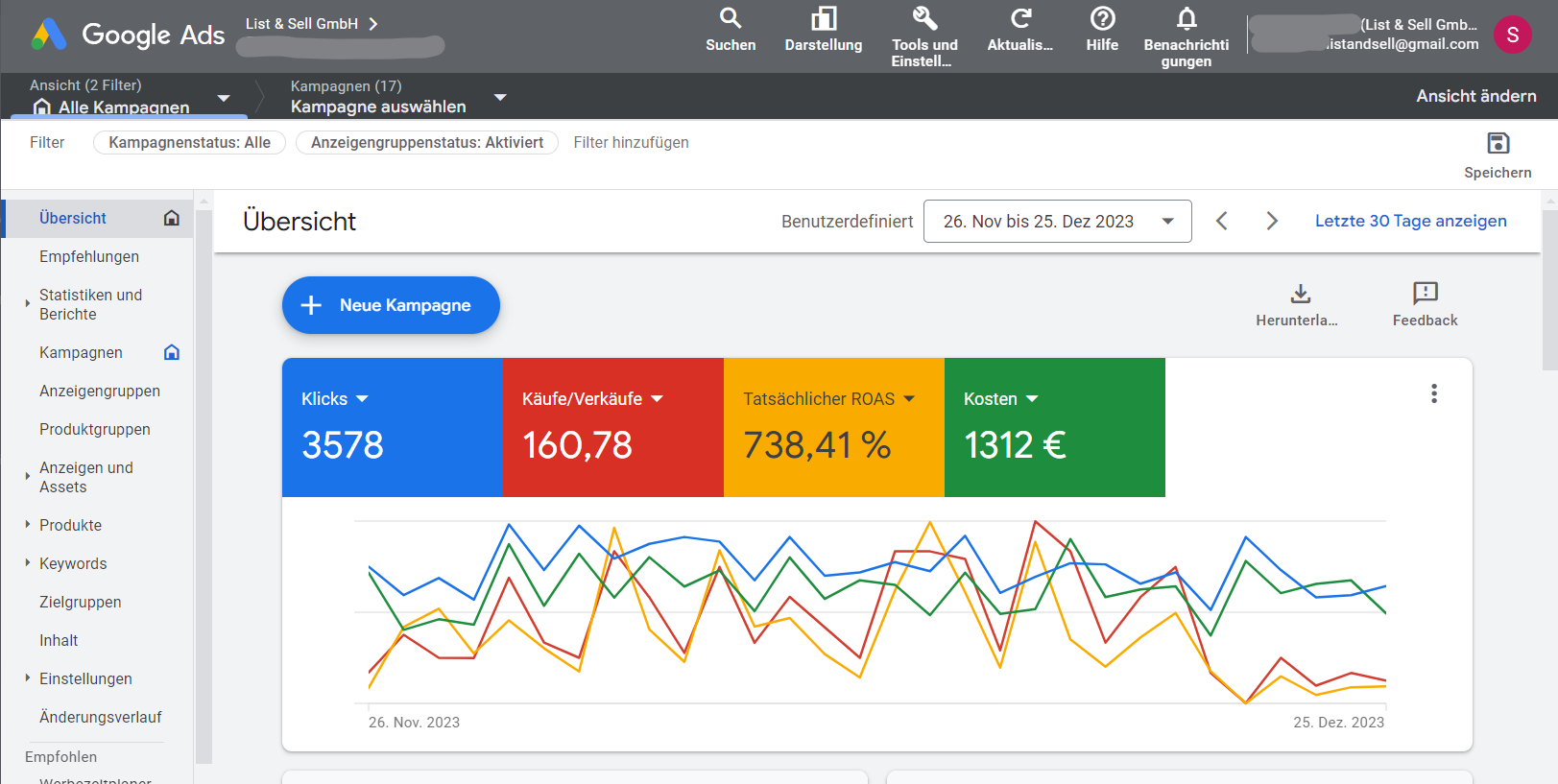Open Produktgruppen in the sidebar
This screenshot has height=784, width=1558.
pyautogui.click(x=95, y=429)
